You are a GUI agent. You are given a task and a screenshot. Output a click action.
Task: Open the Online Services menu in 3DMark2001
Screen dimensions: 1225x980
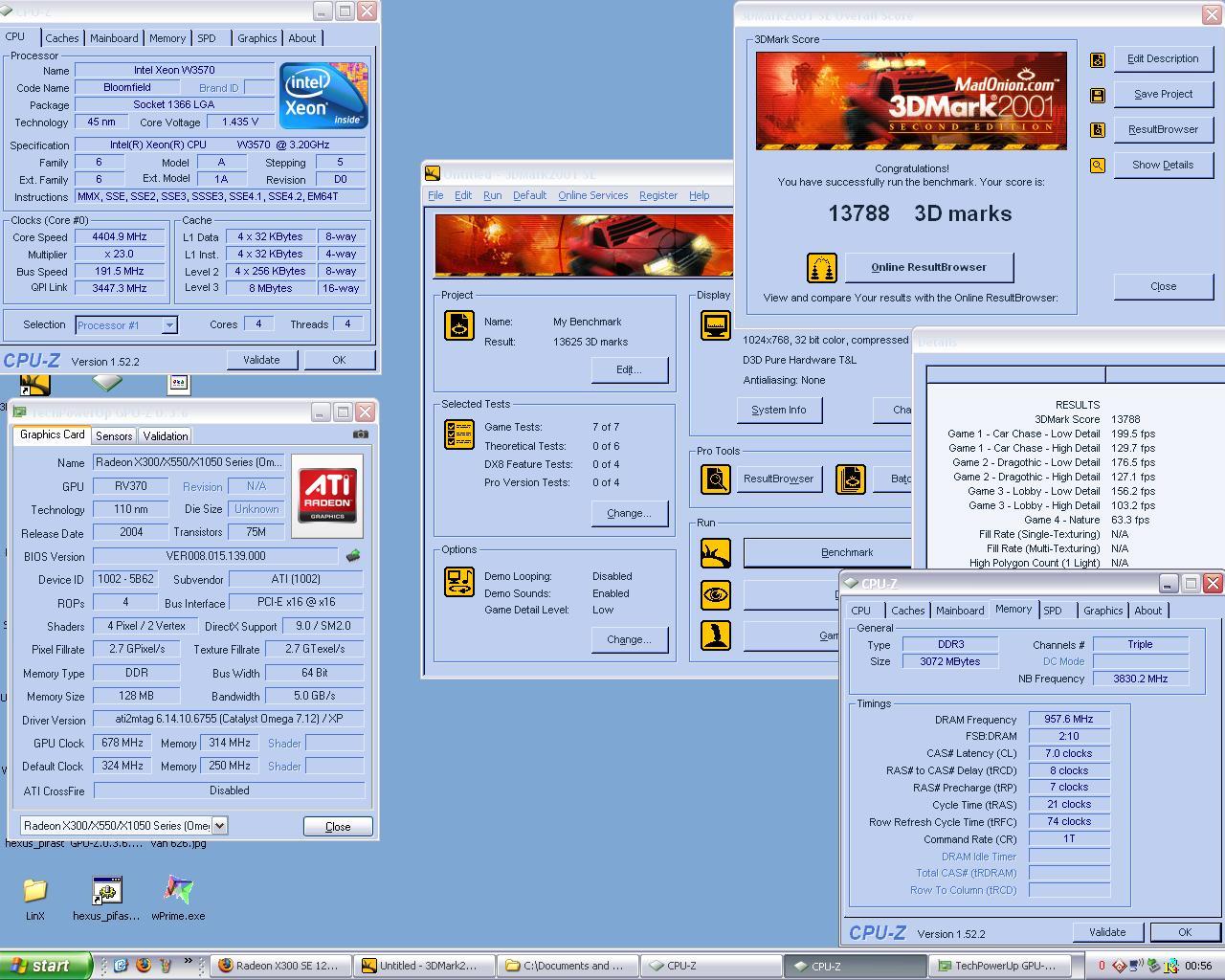coord(593,195)
